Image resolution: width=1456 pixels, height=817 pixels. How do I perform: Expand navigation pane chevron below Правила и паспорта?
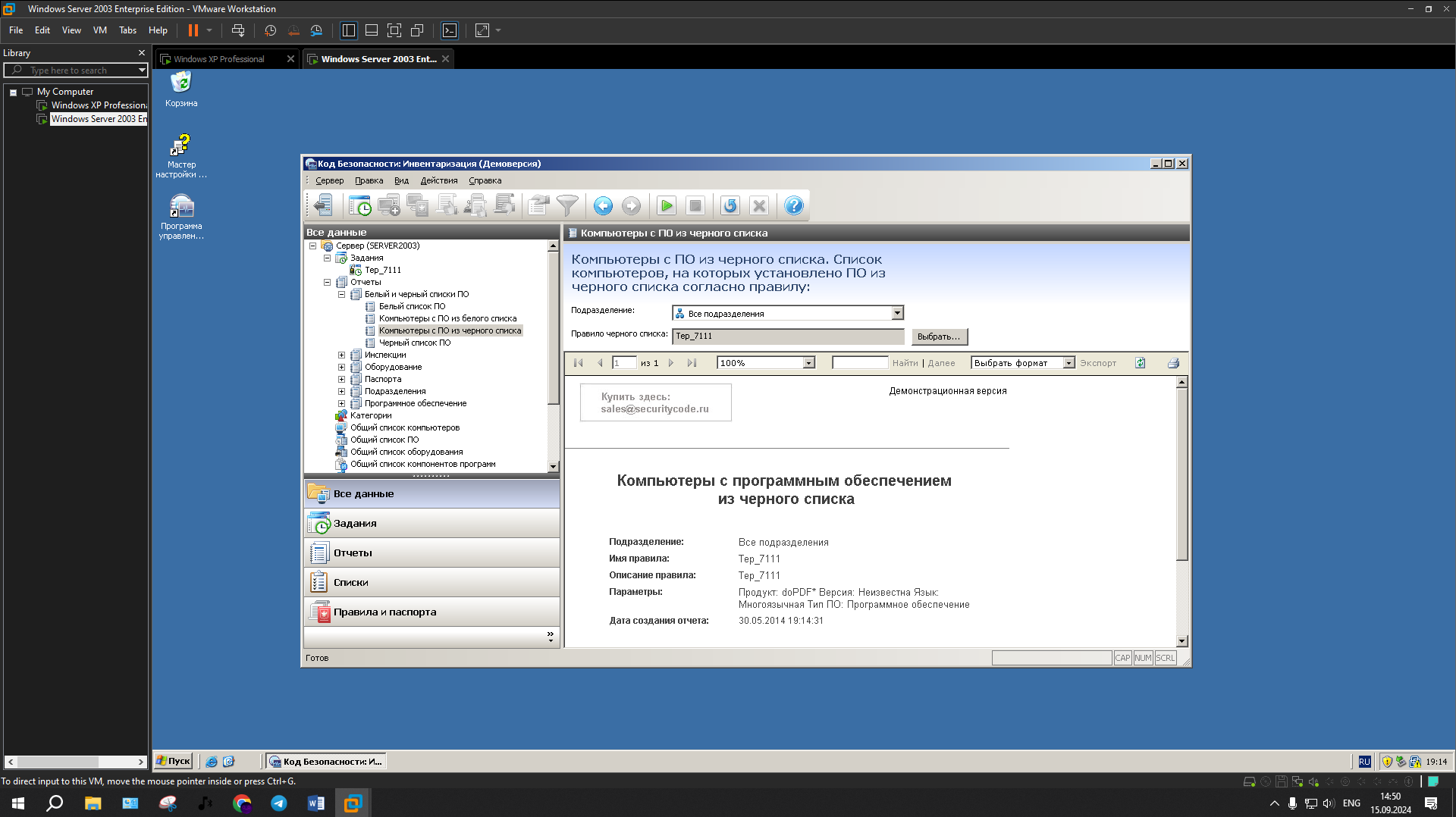(x=551, y=637)
